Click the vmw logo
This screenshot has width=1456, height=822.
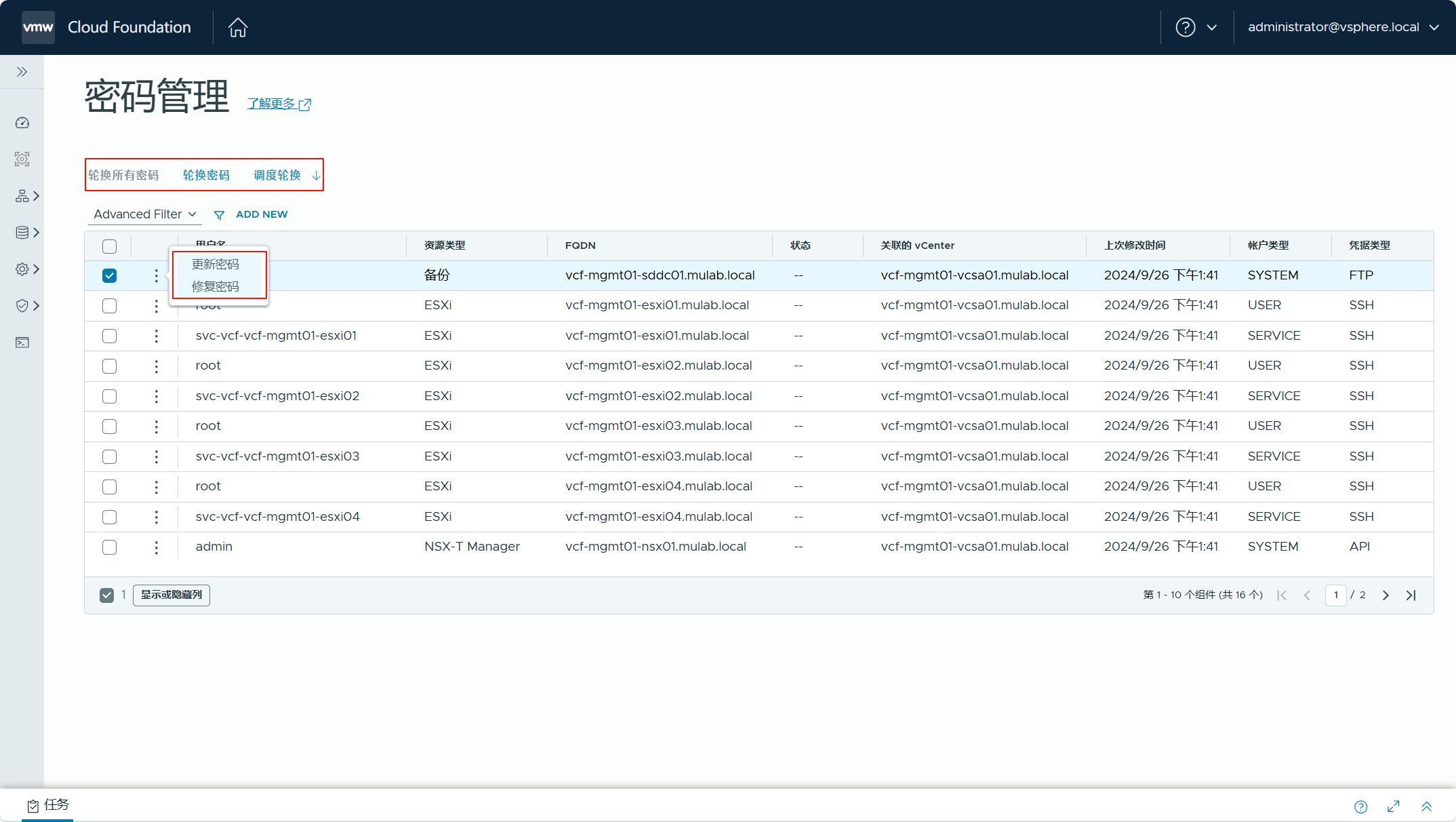pos(38,27)
